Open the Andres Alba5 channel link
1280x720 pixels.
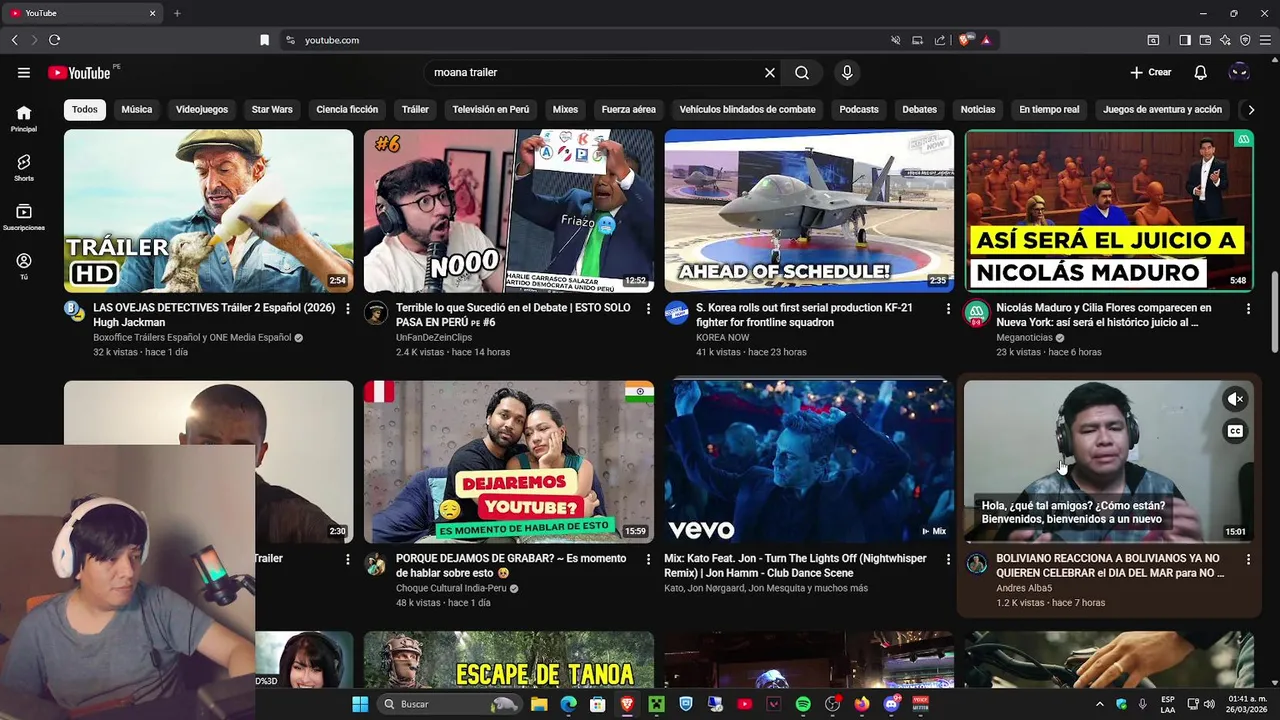click(1024, 589)
